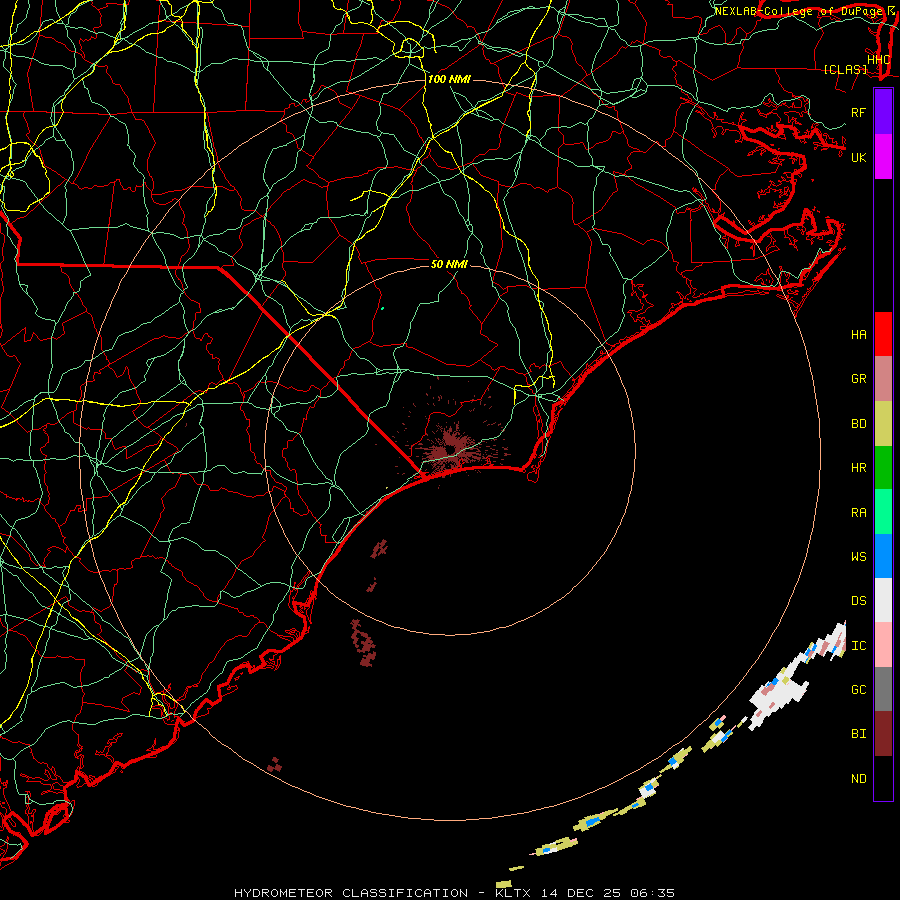Click the RA legend label
This screenshot has width=900, height=900.
point(858,513)
